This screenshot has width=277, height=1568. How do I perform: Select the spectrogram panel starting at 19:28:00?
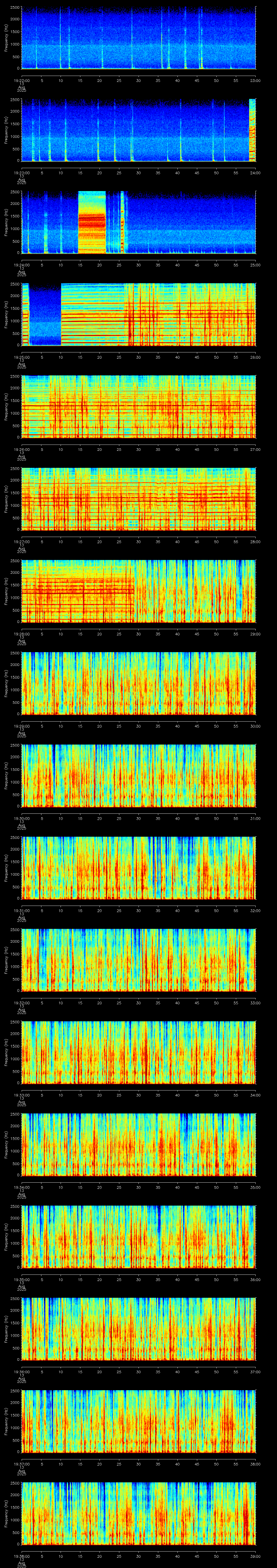click(x=138, y=591)
